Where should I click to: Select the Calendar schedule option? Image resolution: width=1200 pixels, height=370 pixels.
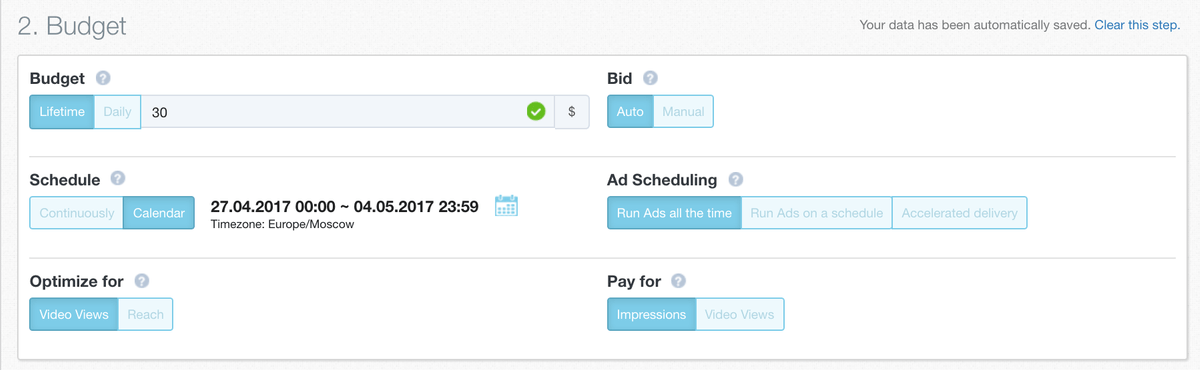(x=159, y=213)
